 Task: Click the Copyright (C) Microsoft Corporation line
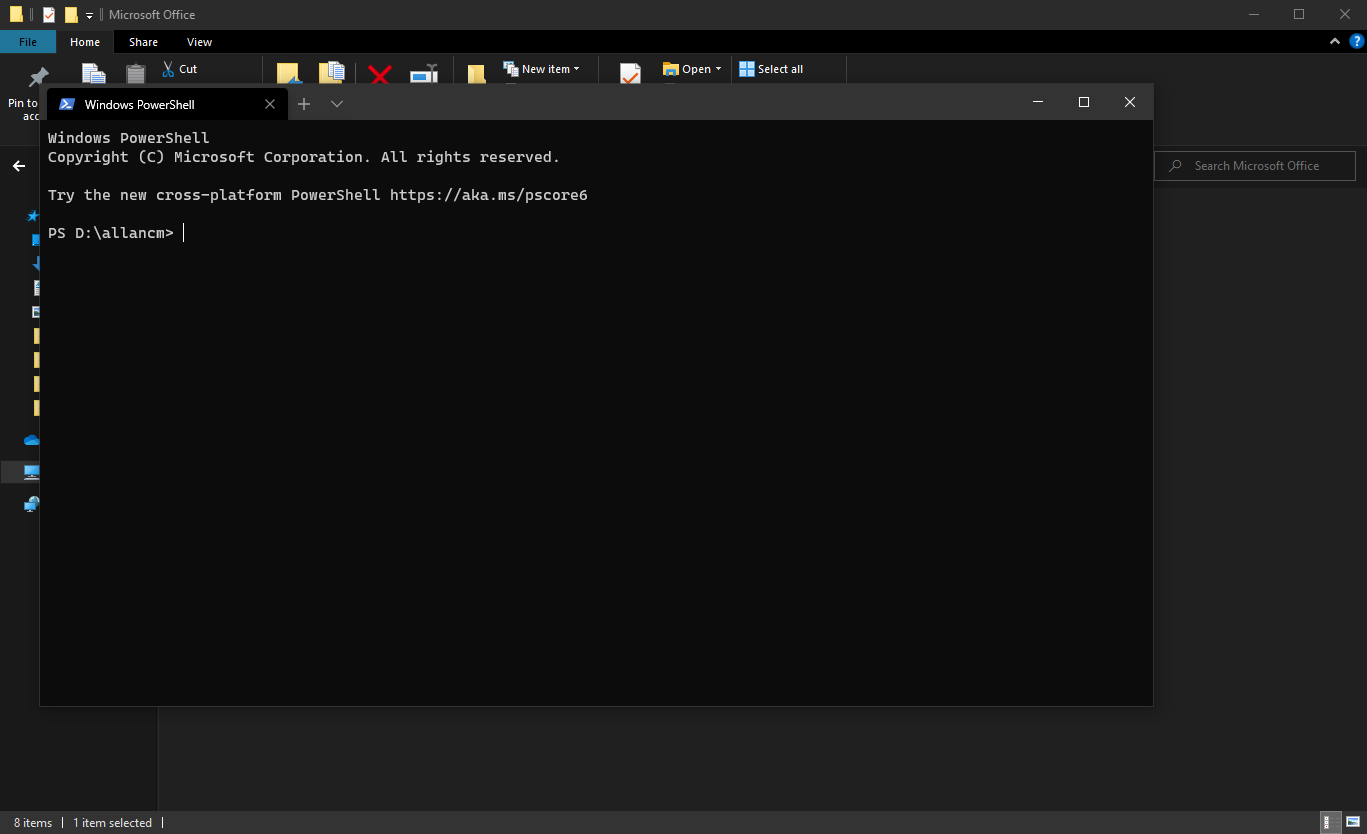coord(304,157)
